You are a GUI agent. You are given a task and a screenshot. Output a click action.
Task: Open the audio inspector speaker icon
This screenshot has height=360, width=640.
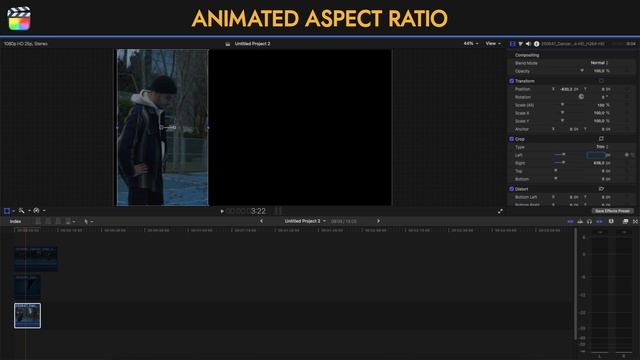click(x=528, y=44)
